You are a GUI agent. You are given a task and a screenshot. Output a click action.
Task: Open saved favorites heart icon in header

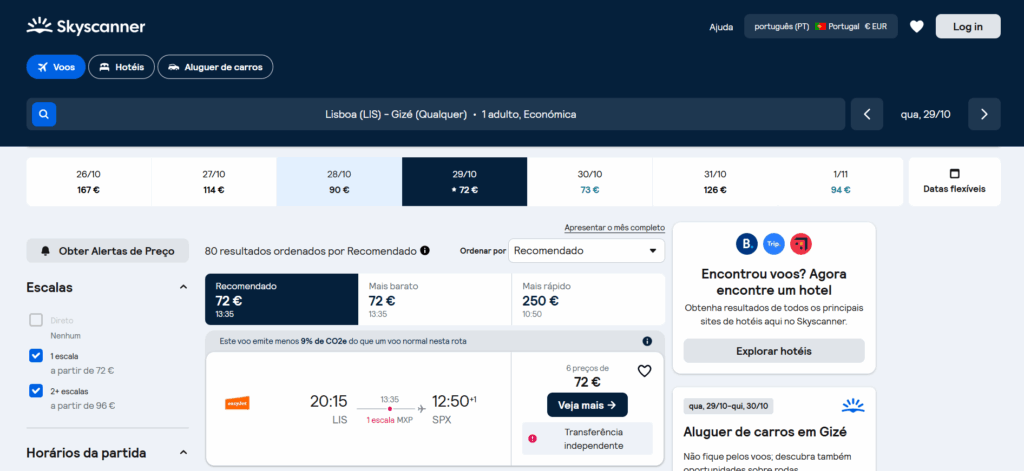point(916,27)
